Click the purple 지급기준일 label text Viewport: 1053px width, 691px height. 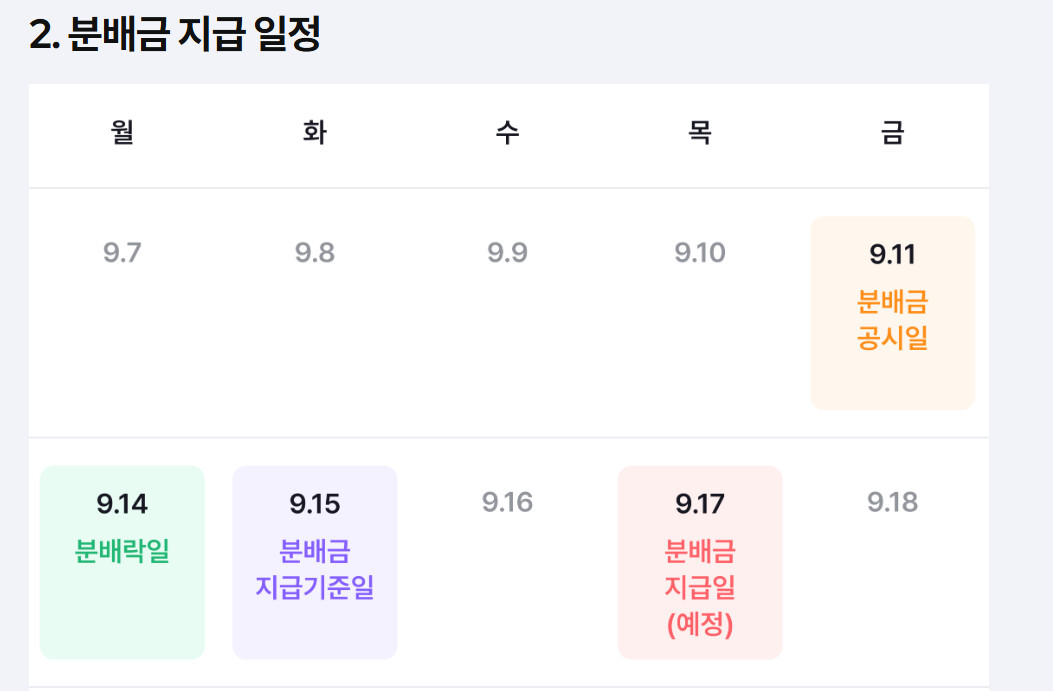[x=315, y=588]
